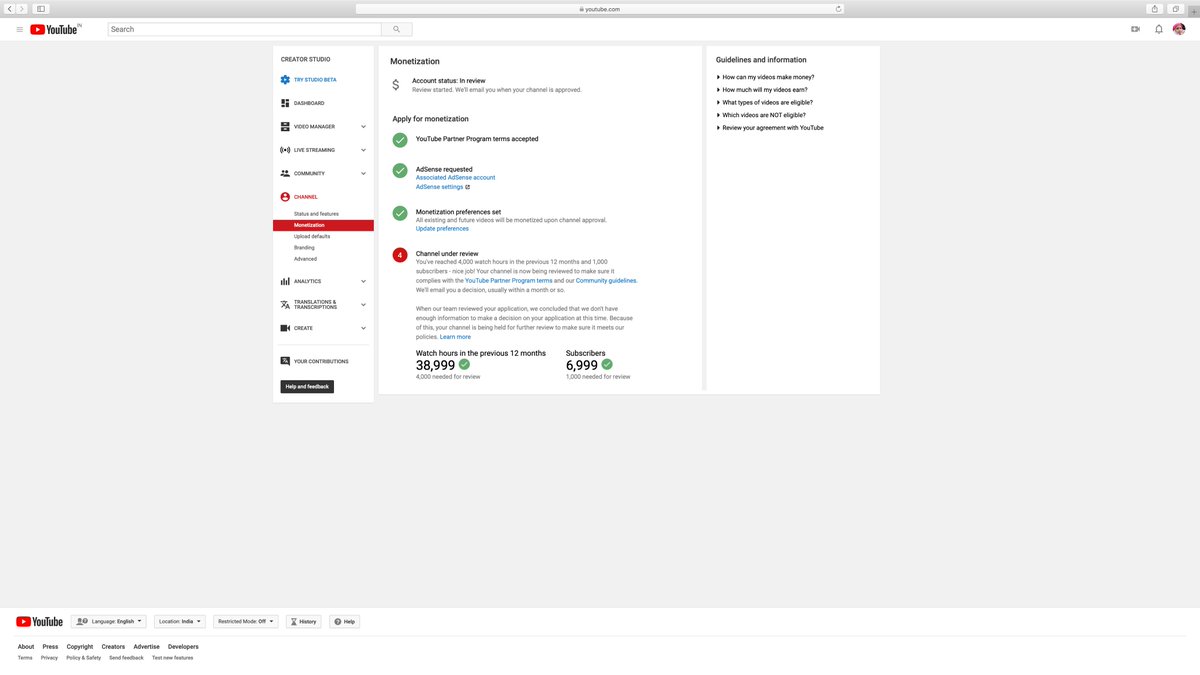
Task: Open the YouTube hamburger menu
Action: [x=19, y=29]
